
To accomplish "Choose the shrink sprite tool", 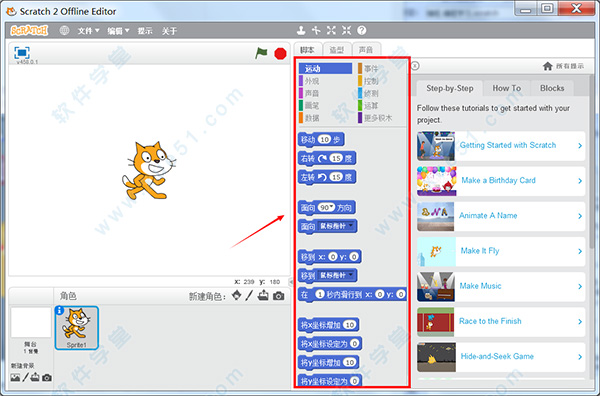I will (346, 30).
